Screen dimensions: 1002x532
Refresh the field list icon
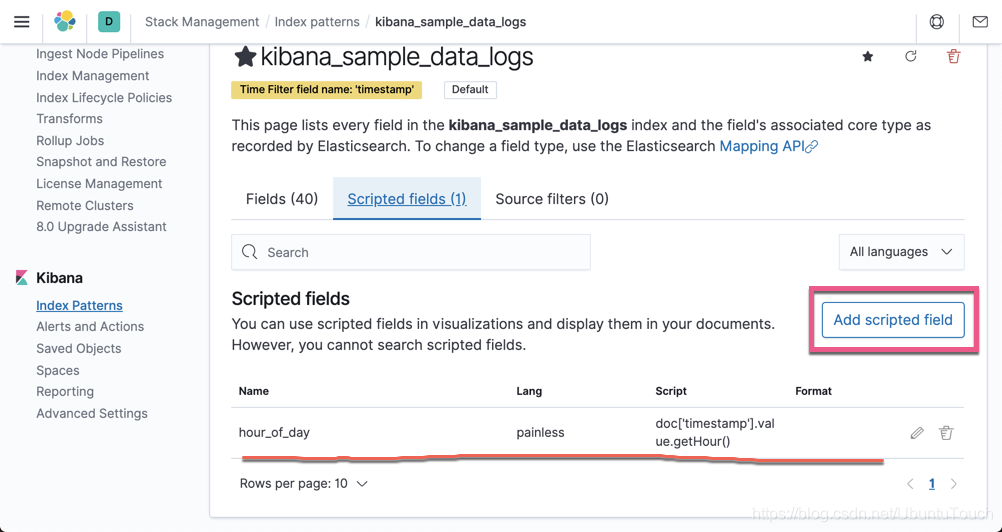[x=911, y=57]
